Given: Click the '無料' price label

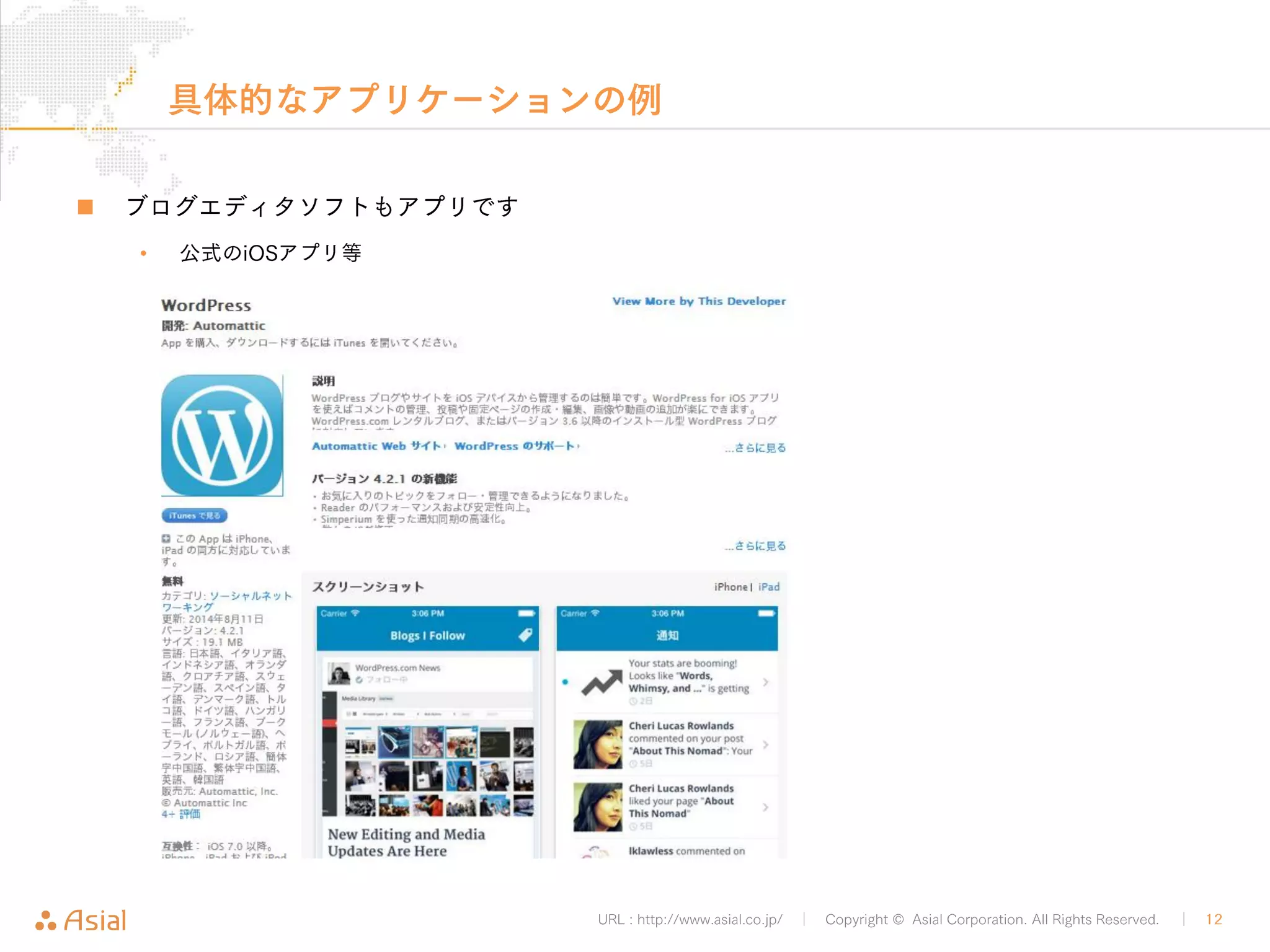Looking at the screenshot, I should pyautogui.click(x=172, y=581).
